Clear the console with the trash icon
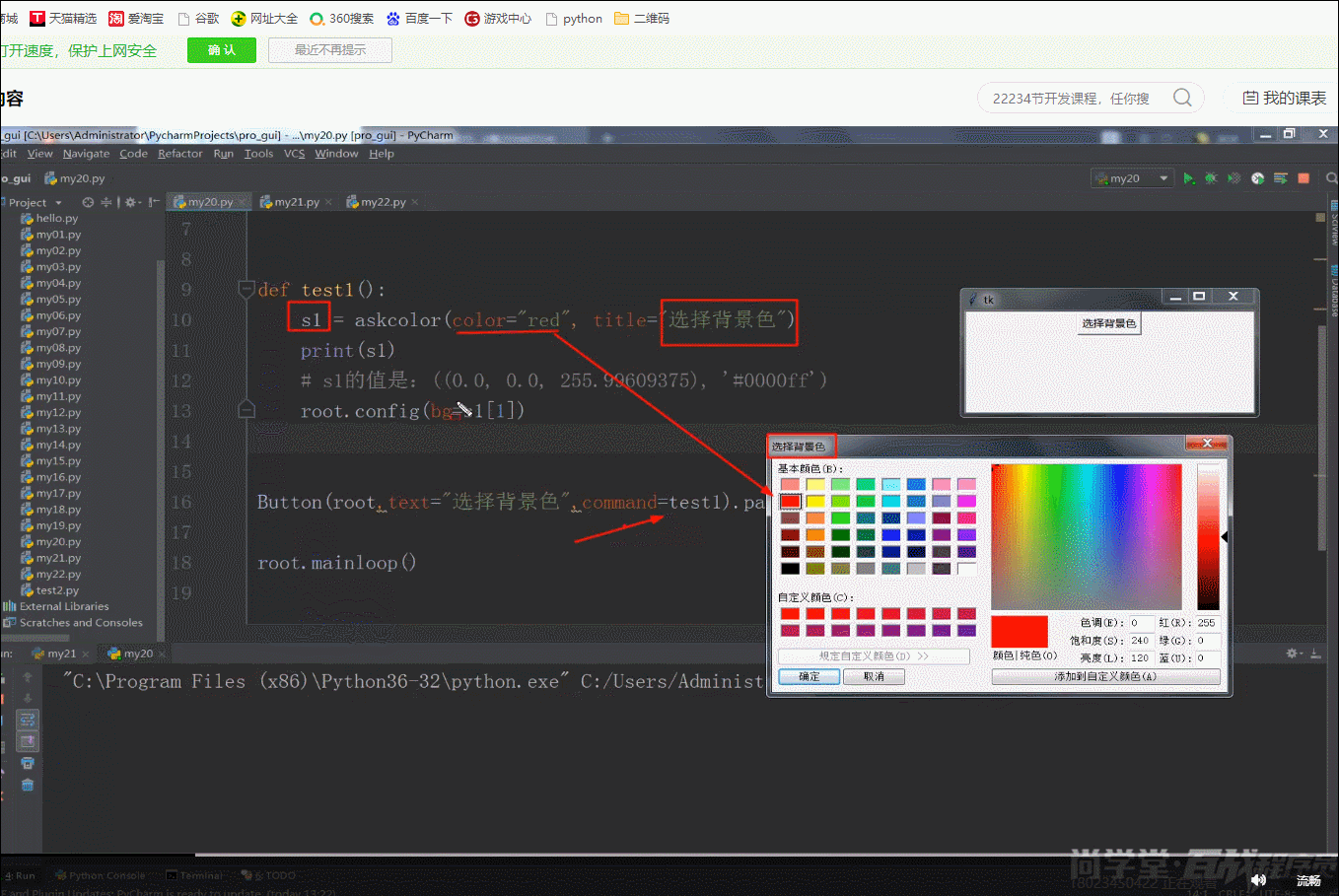1339x896 pixels. pos(28,785)
